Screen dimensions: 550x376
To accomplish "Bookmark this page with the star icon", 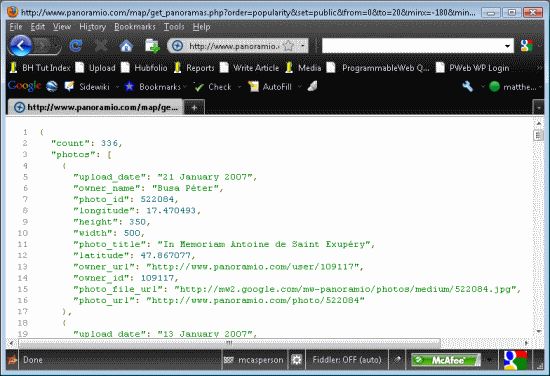I will click(288, 46).
